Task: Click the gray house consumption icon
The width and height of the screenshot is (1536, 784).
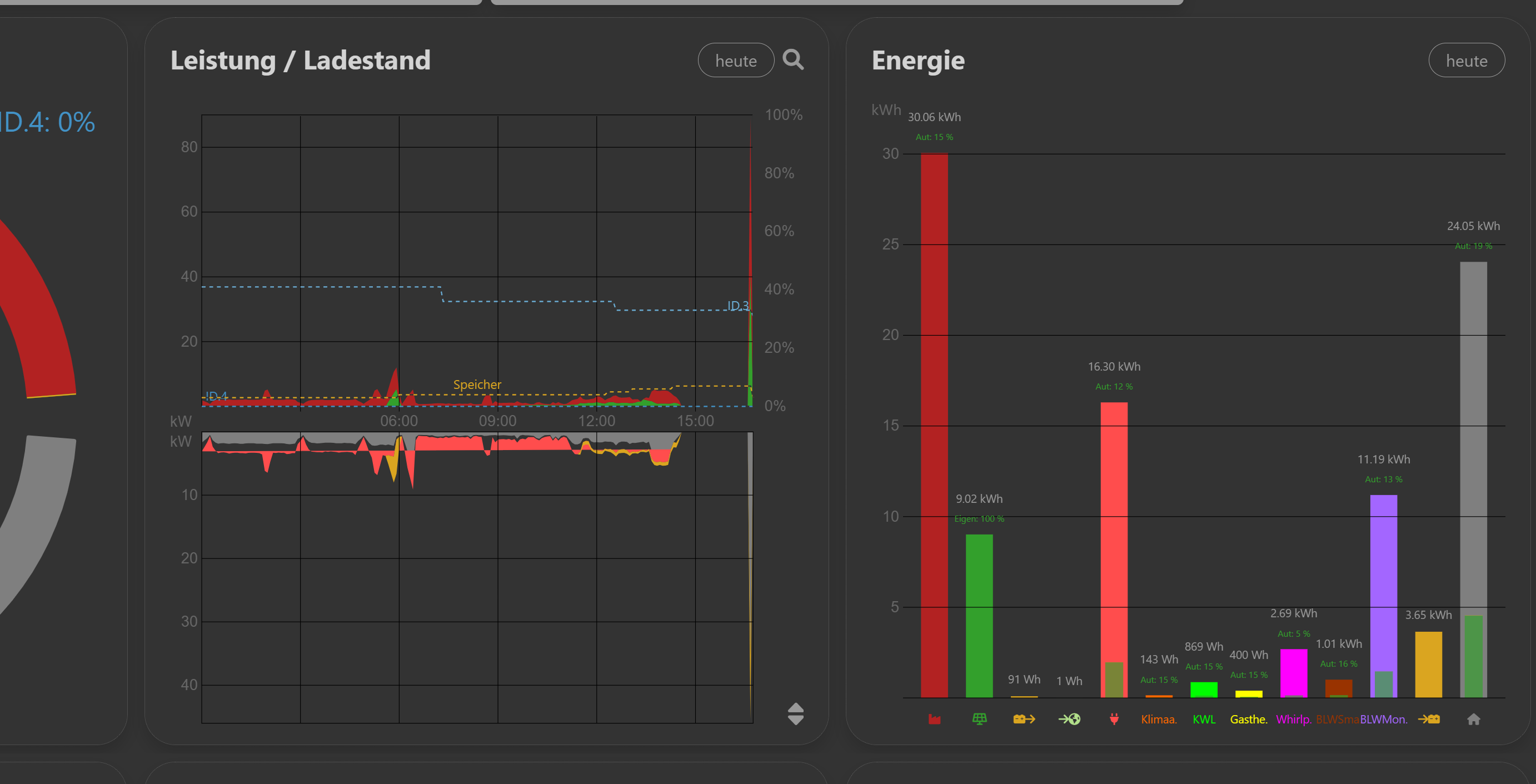Action: [1473, 719]
